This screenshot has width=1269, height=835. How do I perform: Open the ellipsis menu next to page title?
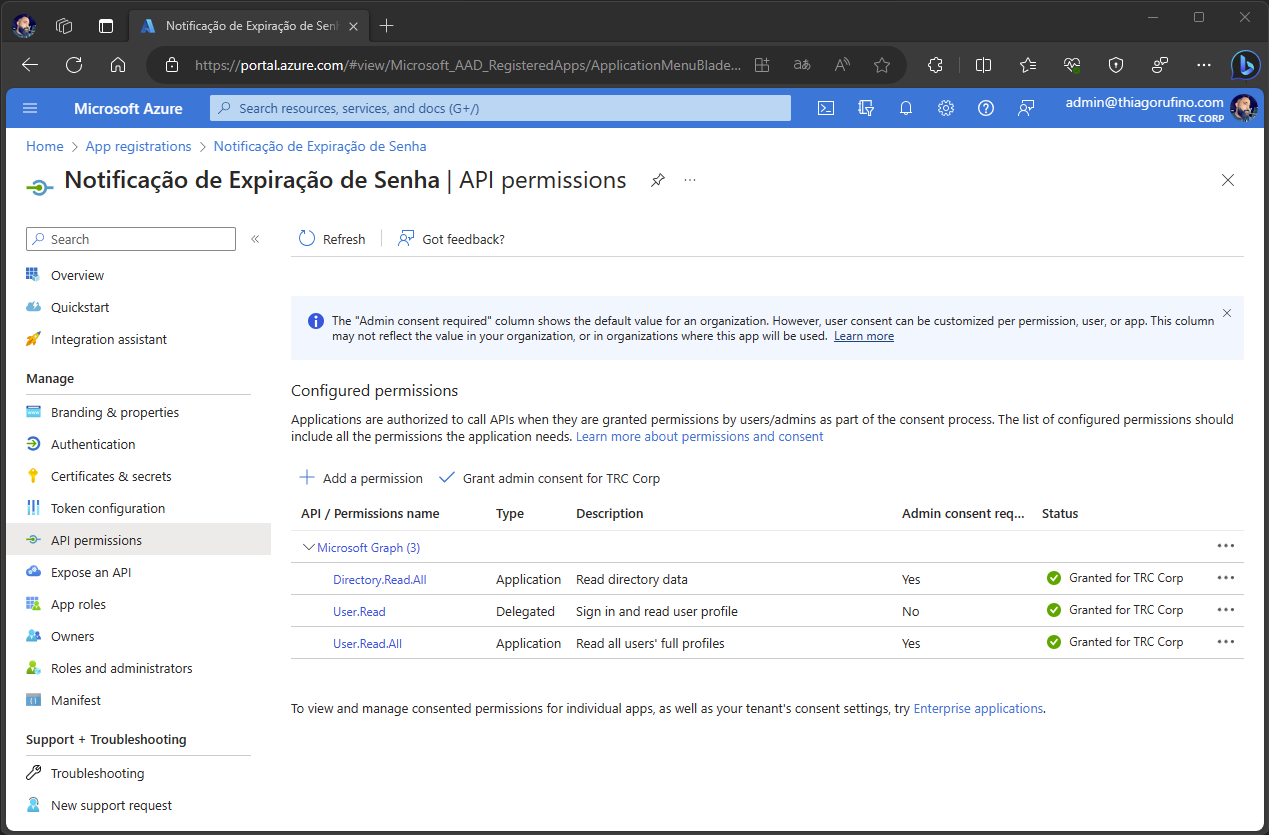(690, 180)
